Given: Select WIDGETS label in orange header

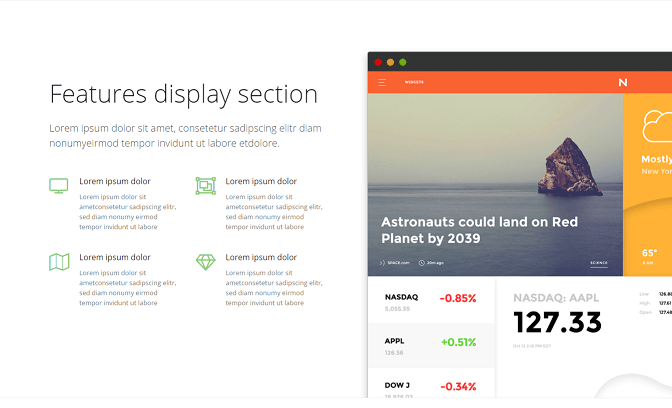Looking at the screenshot, I should click(x=414, y=82).
